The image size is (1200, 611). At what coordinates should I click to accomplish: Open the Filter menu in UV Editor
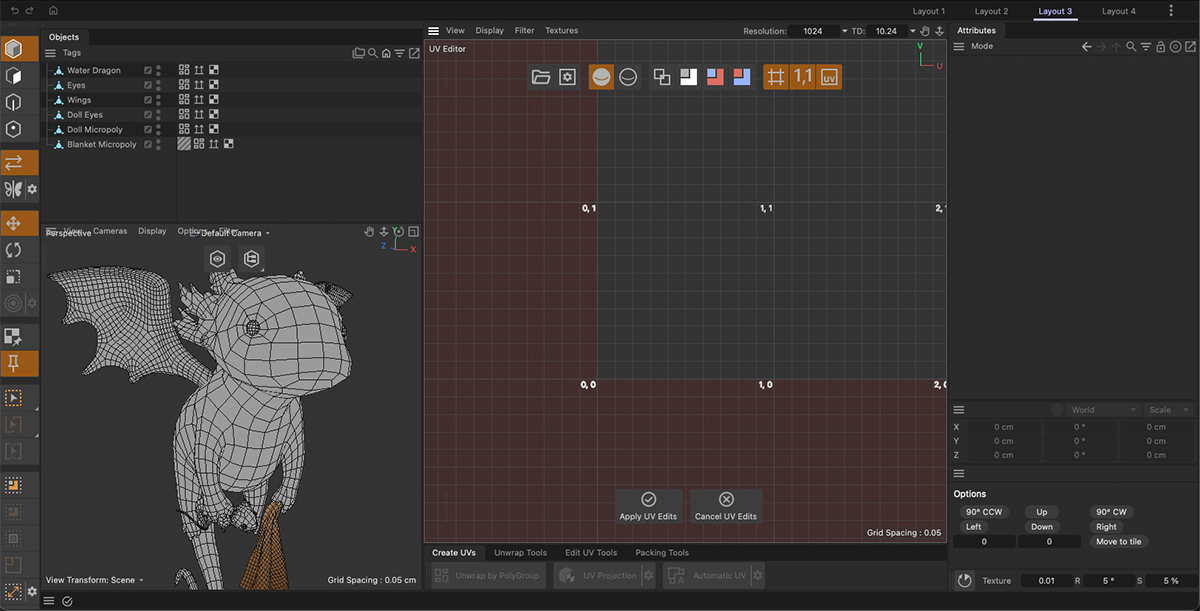click(525, 31)
